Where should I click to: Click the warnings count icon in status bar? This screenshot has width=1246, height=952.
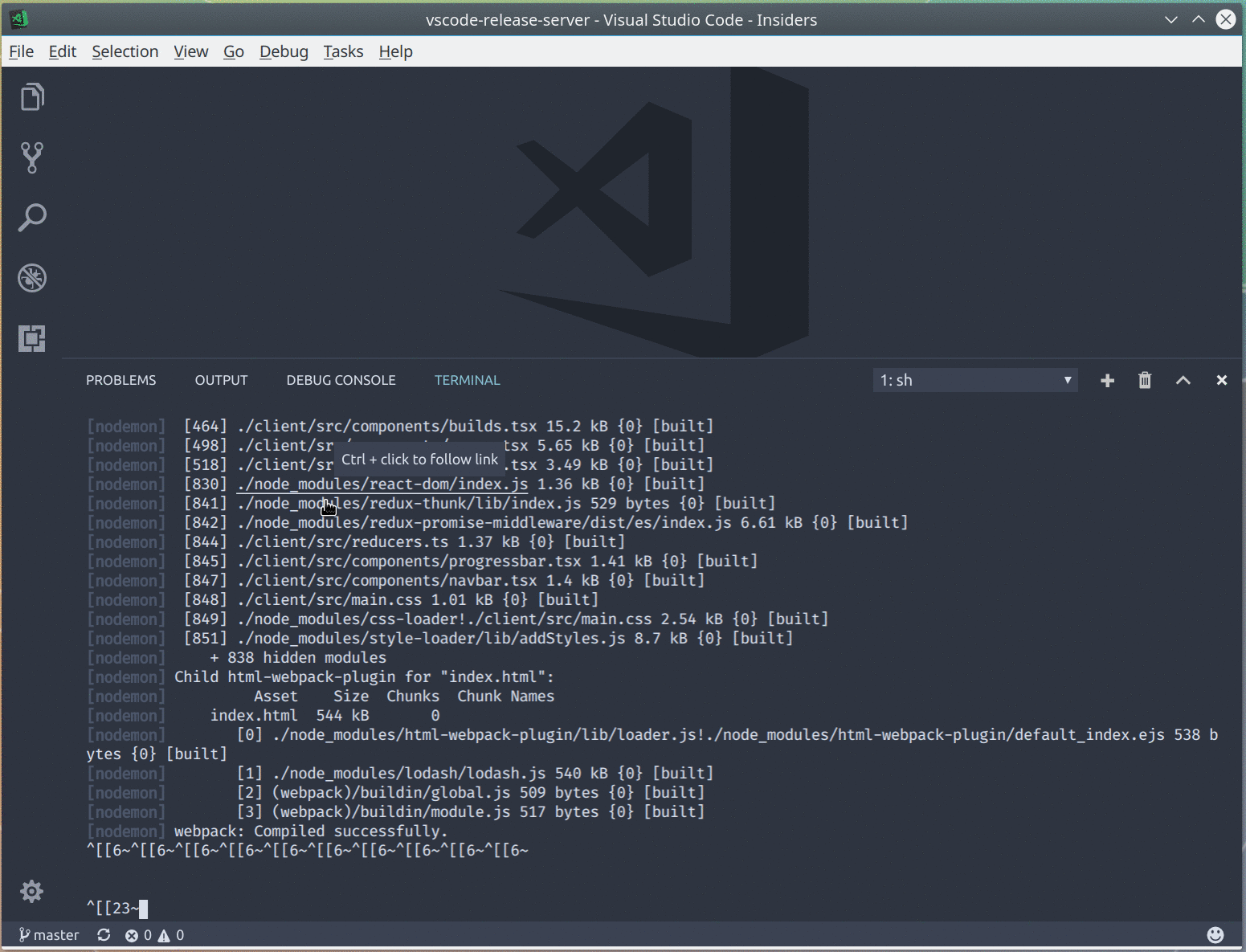[164, 935]
